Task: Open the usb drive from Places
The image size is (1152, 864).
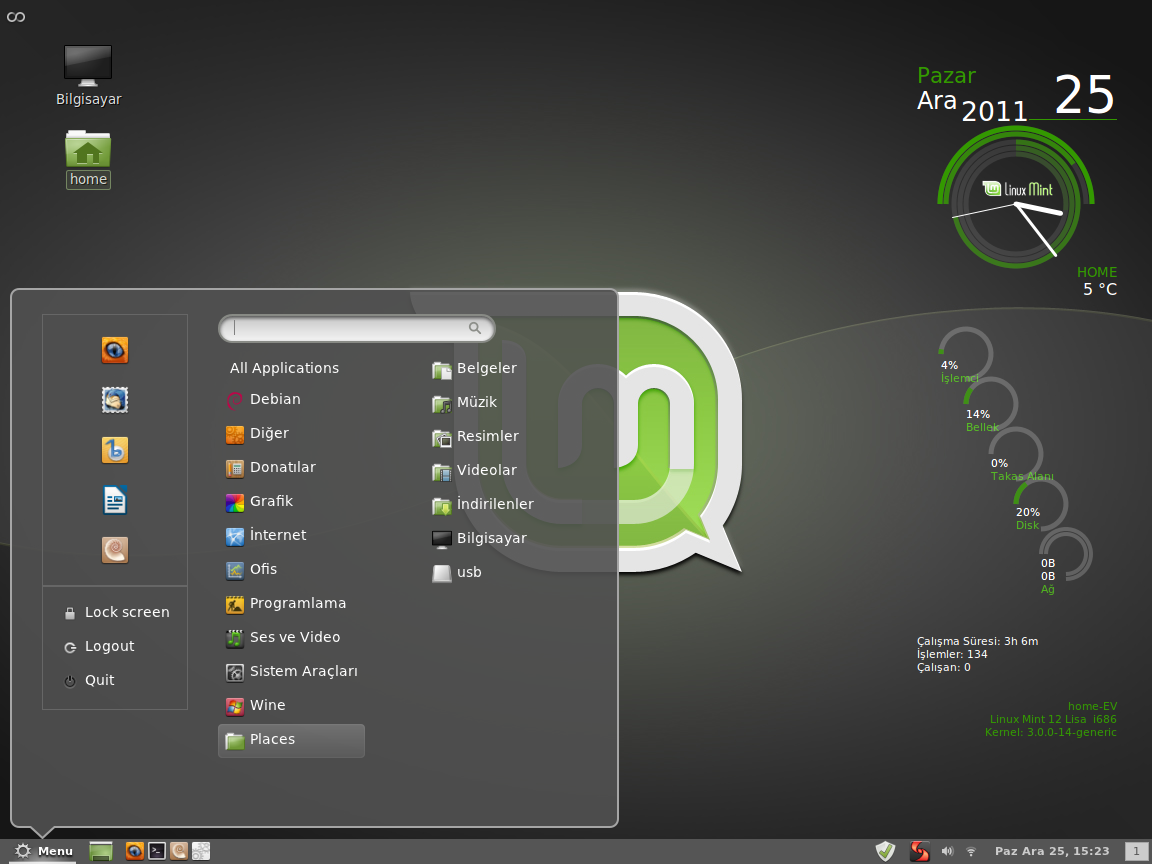Action: [x=457, y=572]
